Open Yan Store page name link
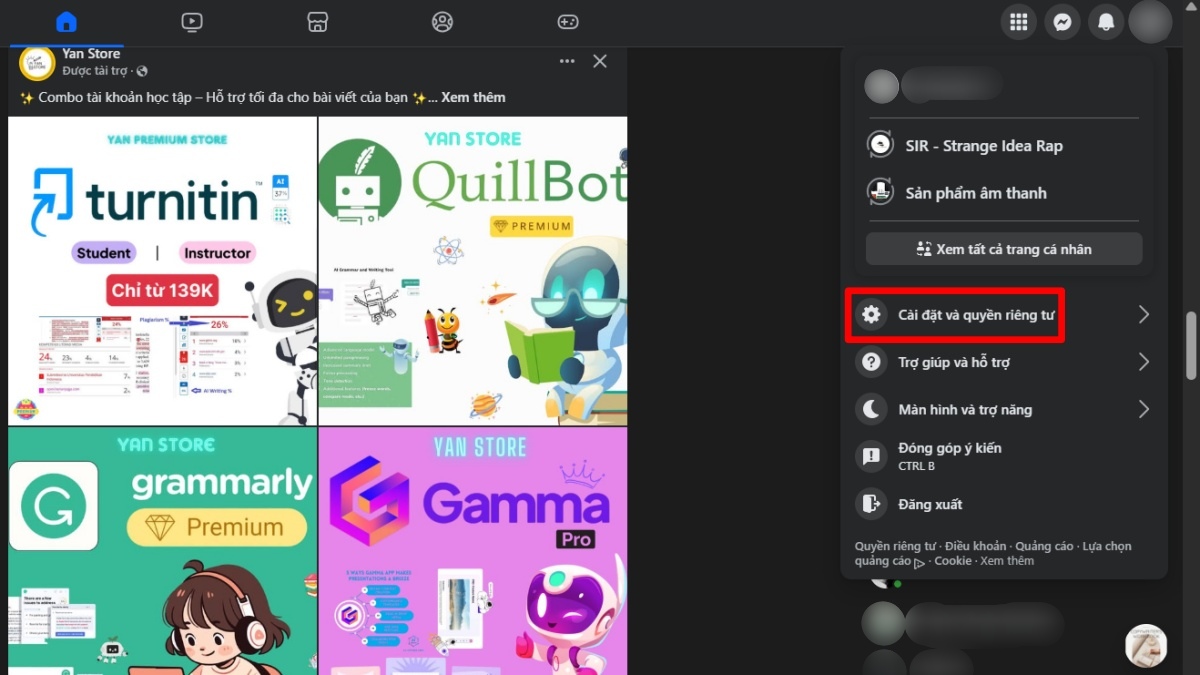1200x675 pixels. (91, 54)
